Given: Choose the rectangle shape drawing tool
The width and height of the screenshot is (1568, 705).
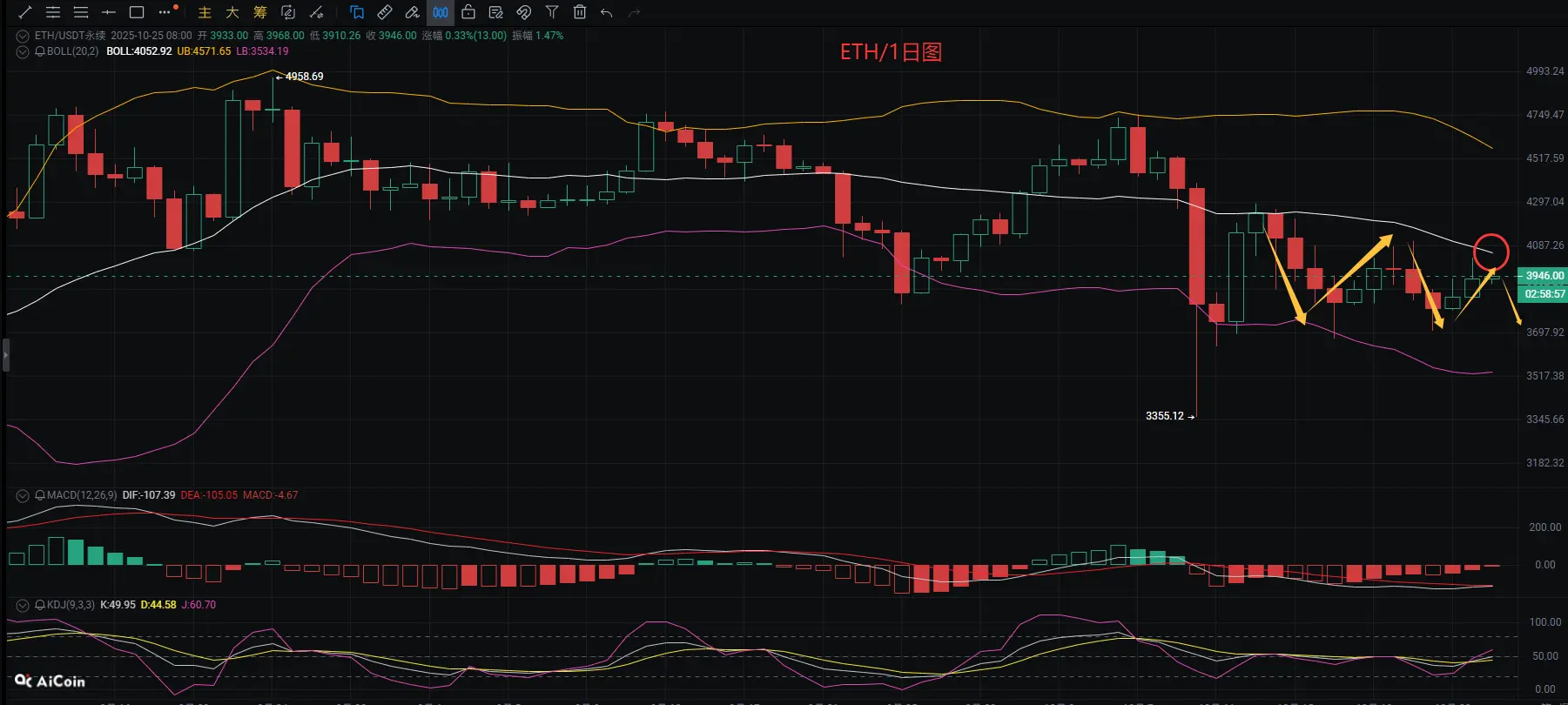Looking at the screenshot, I should pyautogui.click(x=137, y=12).
